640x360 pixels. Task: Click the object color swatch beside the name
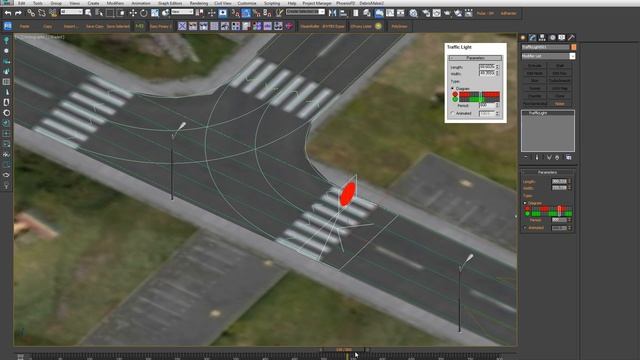573,47
